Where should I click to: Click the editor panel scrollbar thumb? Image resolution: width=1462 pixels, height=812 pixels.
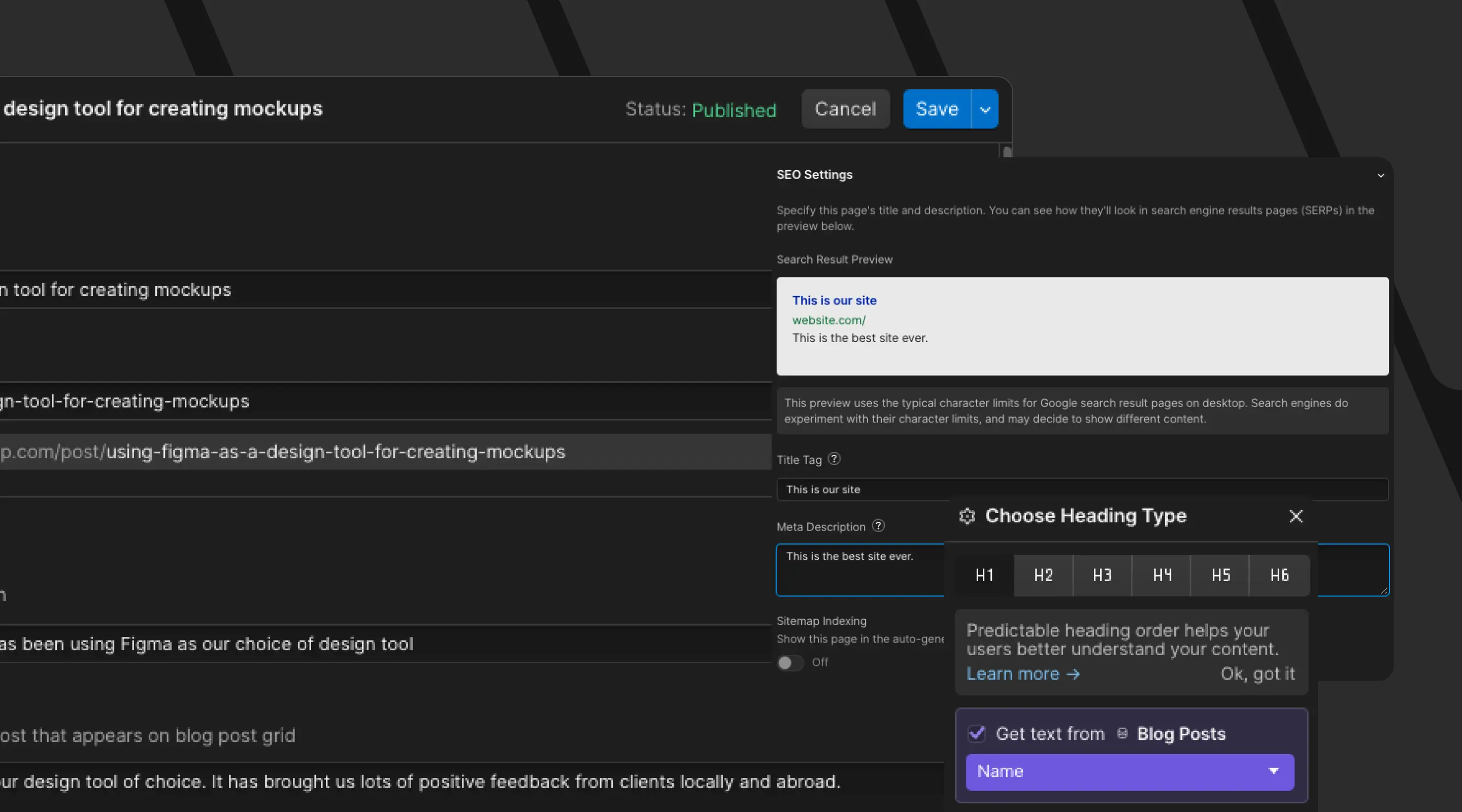coord(1007,152)
